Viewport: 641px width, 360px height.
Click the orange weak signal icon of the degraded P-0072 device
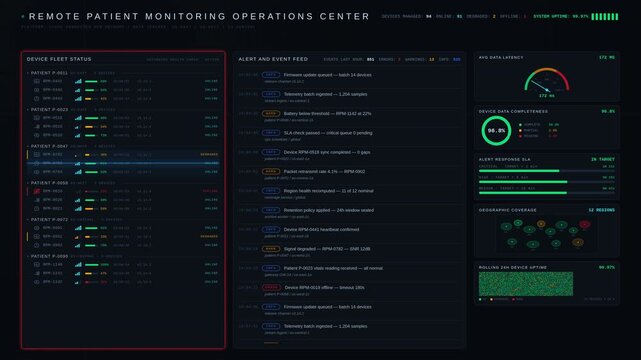click(x=77, y=237)
